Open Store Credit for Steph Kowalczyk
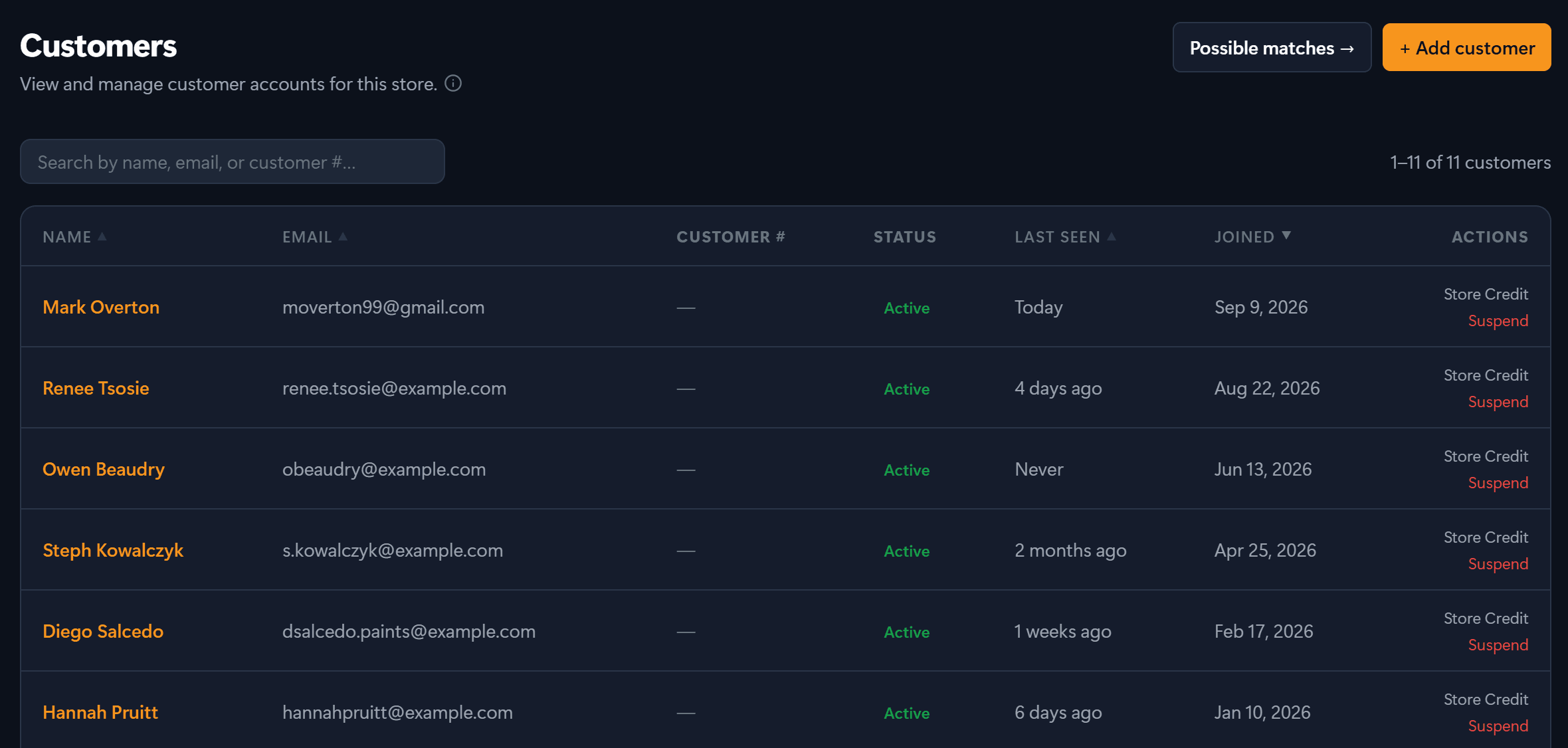The image size is (1568, 748). click(1486, 537)
